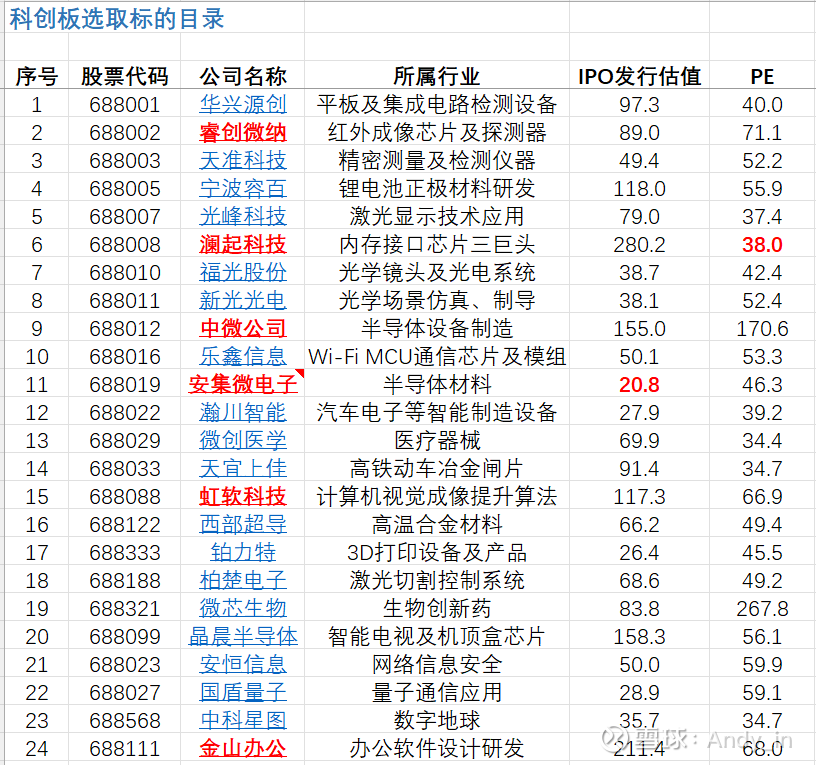The image size is (816, 765).
Task: Select PE cell 170.6
Action: [x=762, y=328]
